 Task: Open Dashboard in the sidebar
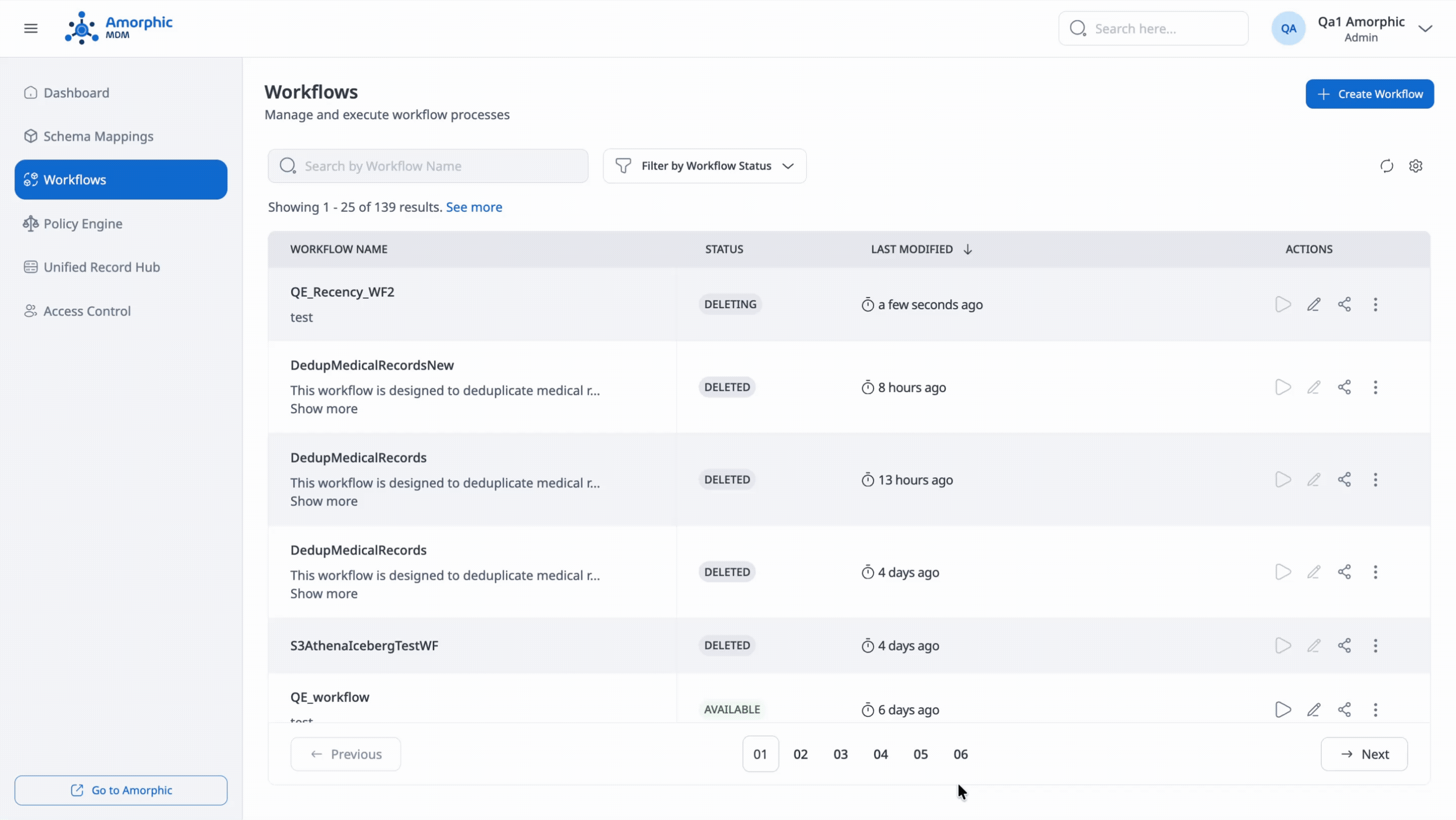[x=121, y=93]
